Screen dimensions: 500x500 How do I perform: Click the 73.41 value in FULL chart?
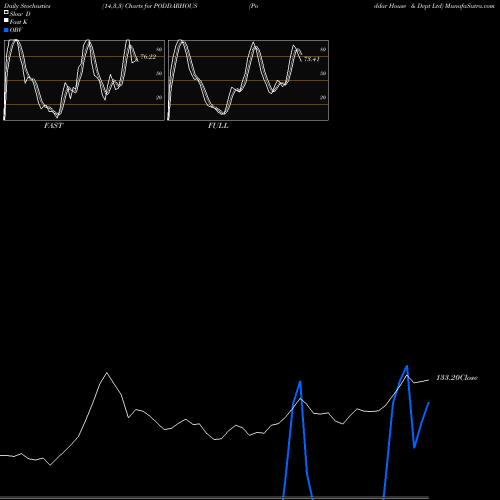[312, 59]
